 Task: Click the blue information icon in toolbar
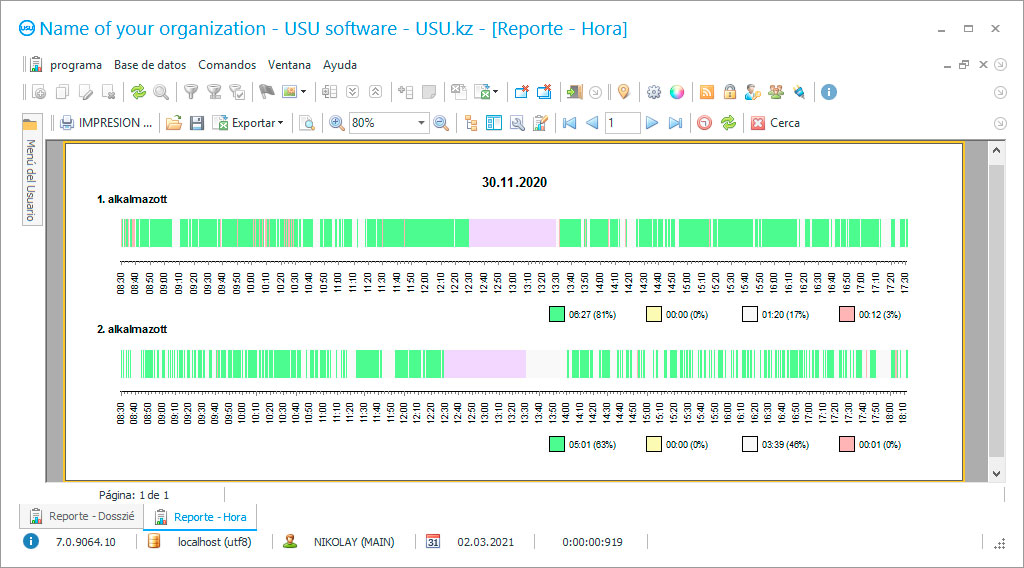point(828,92)
